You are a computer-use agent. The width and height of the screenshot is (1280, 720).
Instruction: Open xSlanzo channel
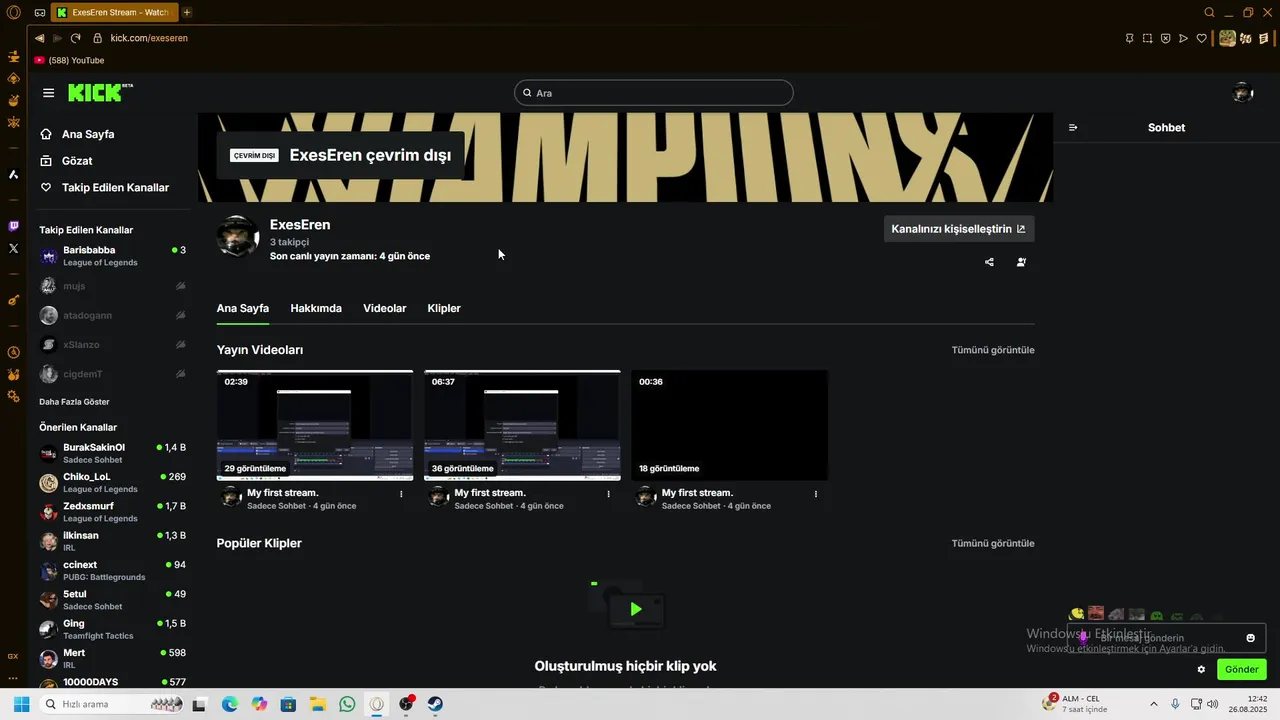112,344
